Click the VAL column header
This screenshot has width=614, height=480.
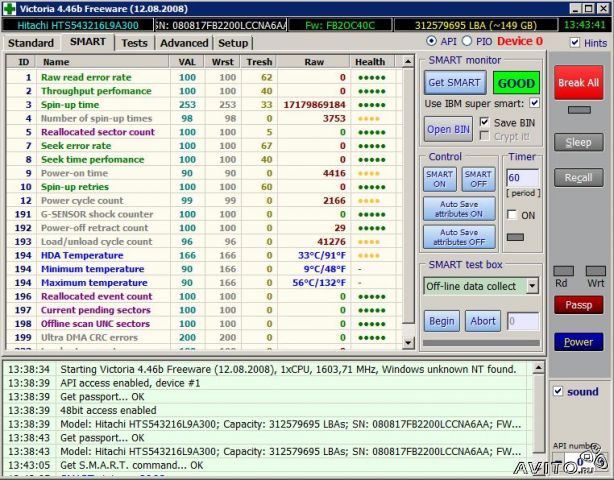pos(187,62)
